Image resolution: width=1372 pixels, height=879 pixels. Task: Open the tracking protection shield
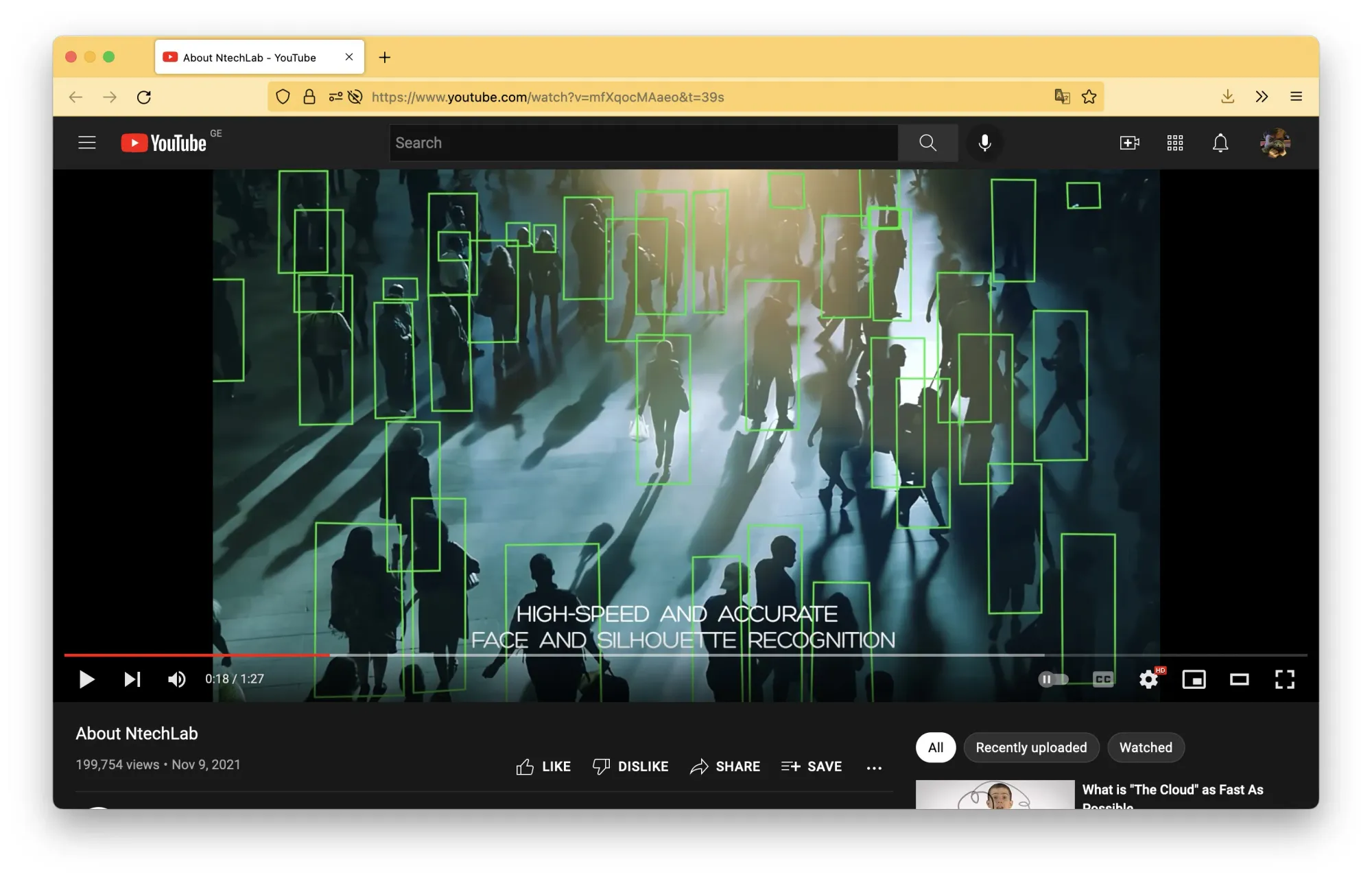283,97
